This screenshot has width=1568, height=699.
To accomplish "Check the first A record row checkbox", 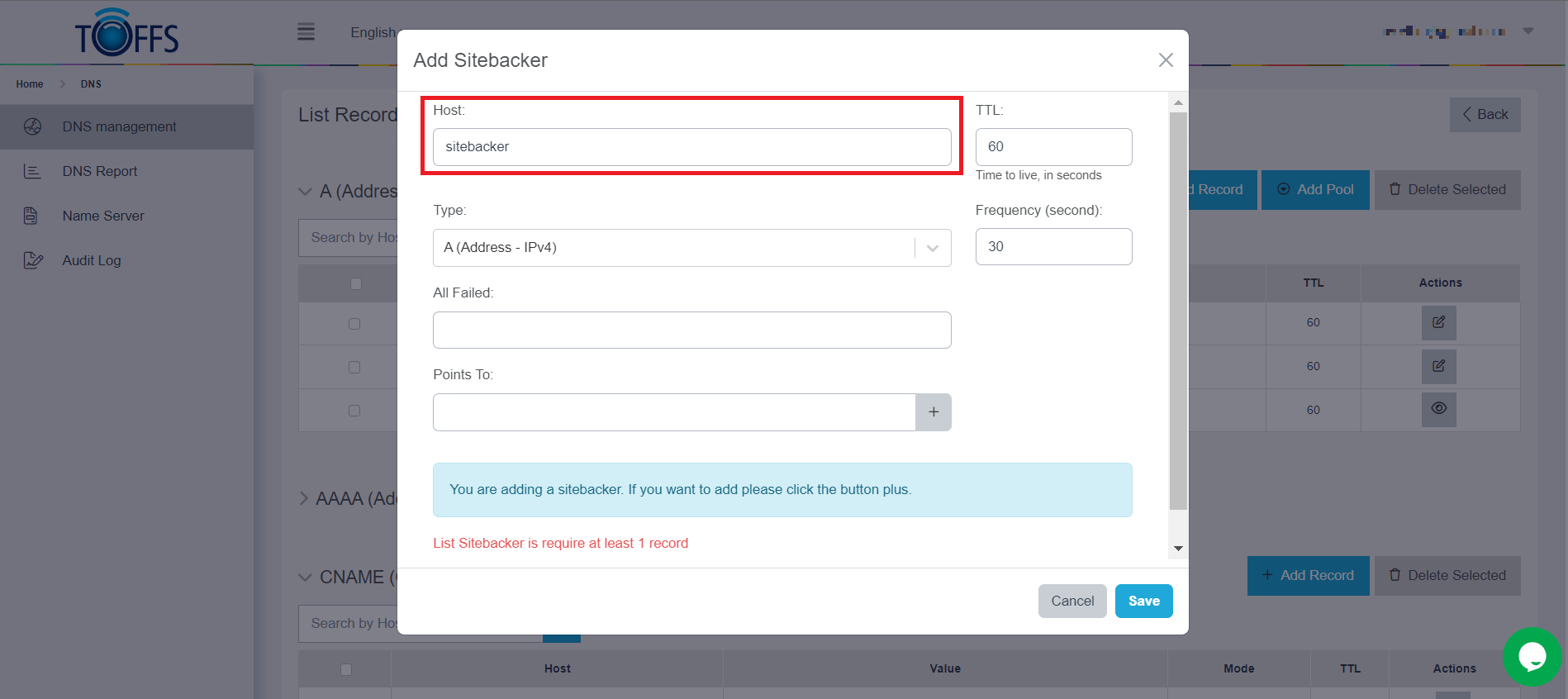I will tap(354, 324).
